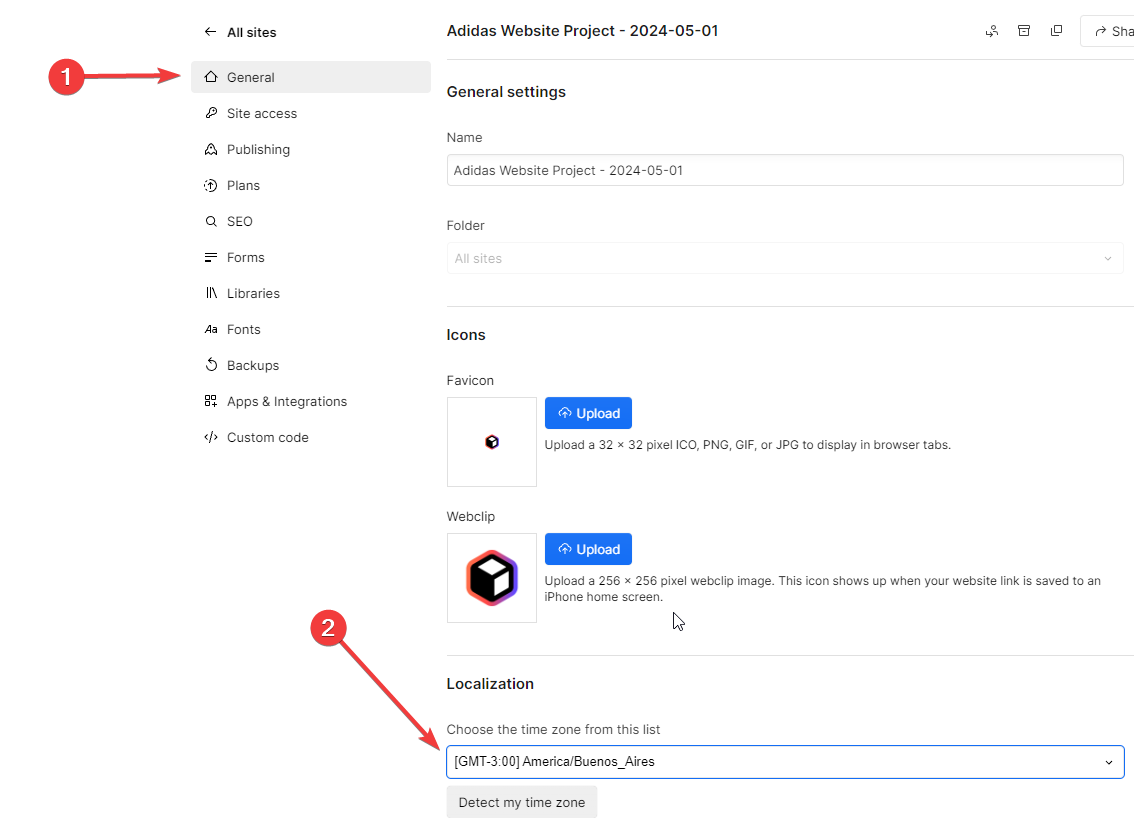Open Apps & Integrations settings
The image size is (1134, 818).
coord(311,401)
